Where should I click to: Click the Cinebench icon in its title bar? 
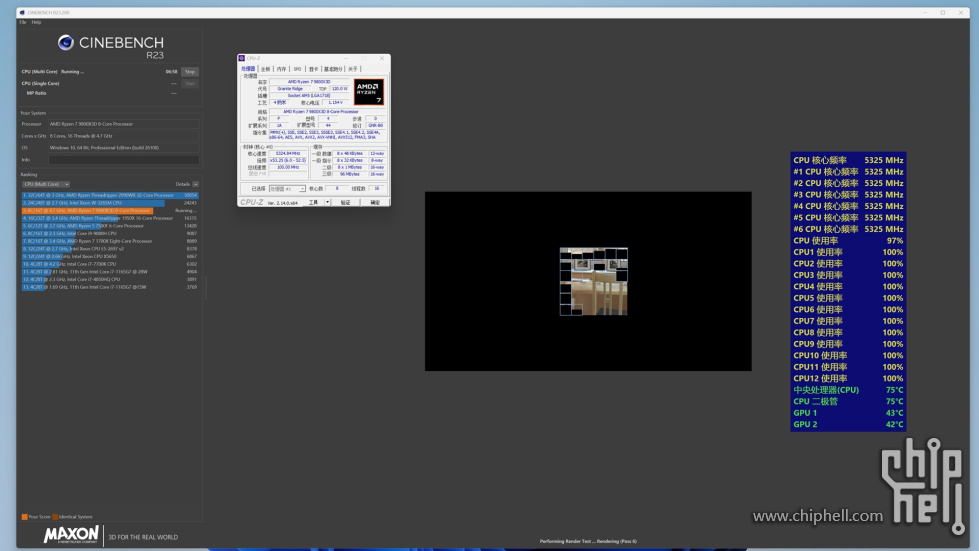point(22,12)
